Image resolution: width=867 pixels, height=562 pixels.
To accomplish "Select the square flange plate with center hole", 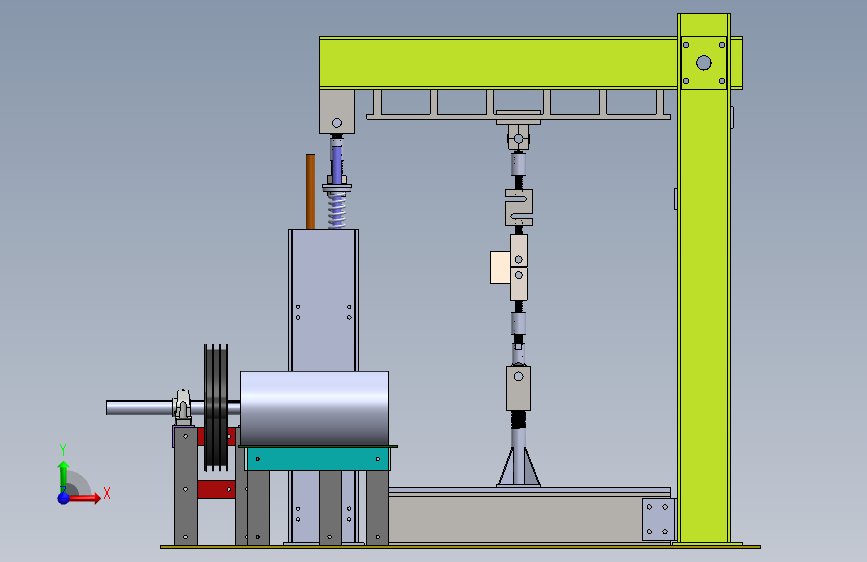I will pyautogui.click(x=704, y=63).
